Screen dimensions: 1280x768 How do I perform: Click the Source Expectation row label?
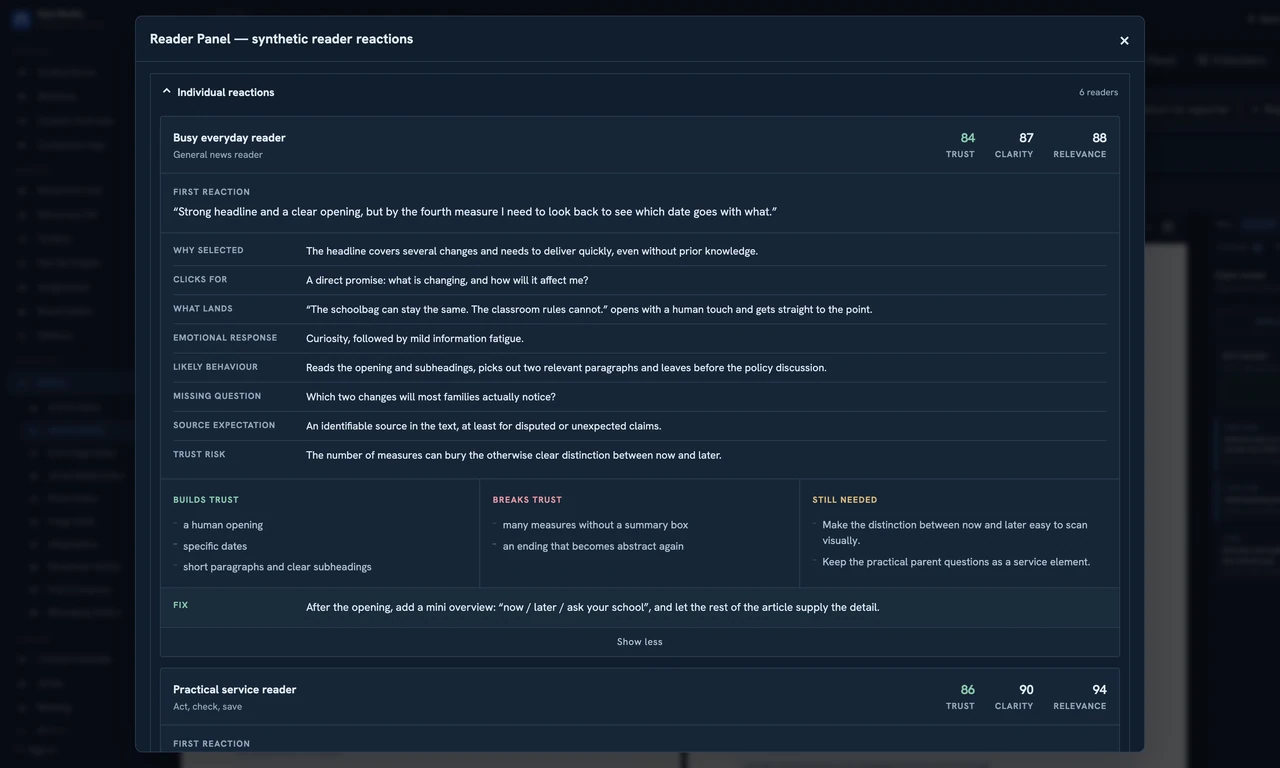[224, 426]
